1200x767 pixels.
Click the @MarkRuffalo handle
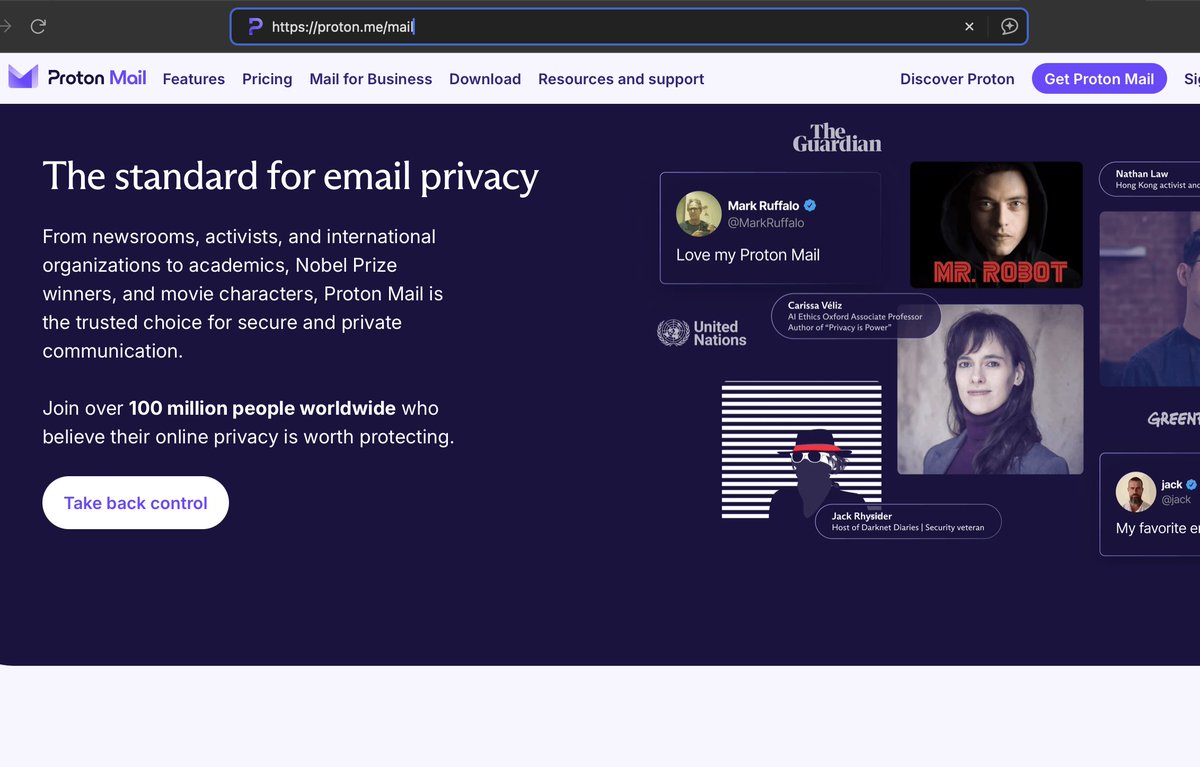pos(766,223)
